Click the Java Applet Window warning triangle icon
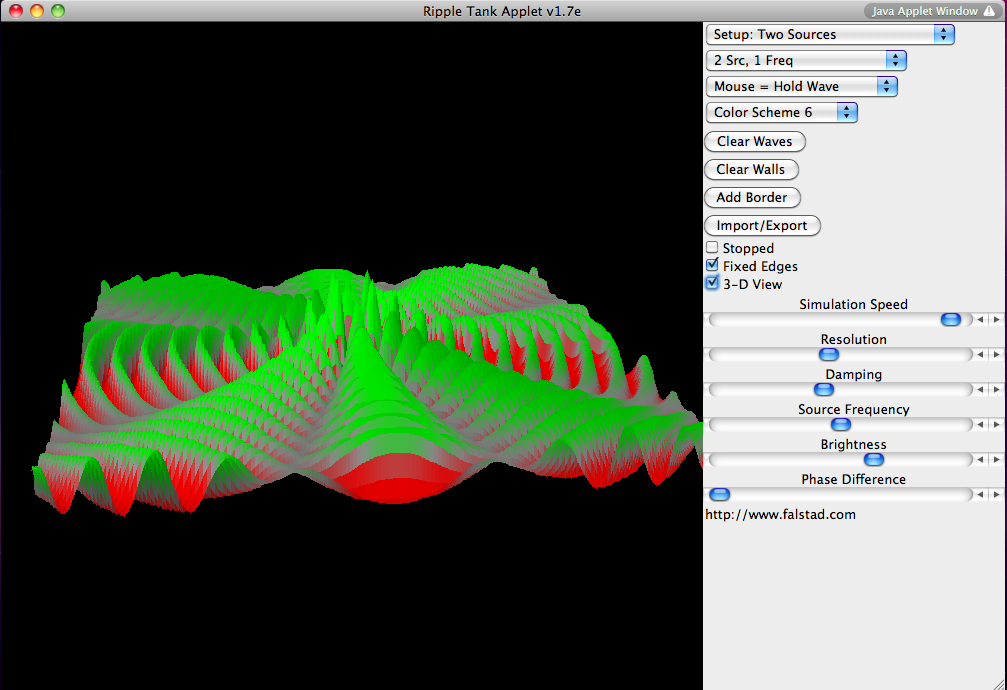 tap(989, 11)
